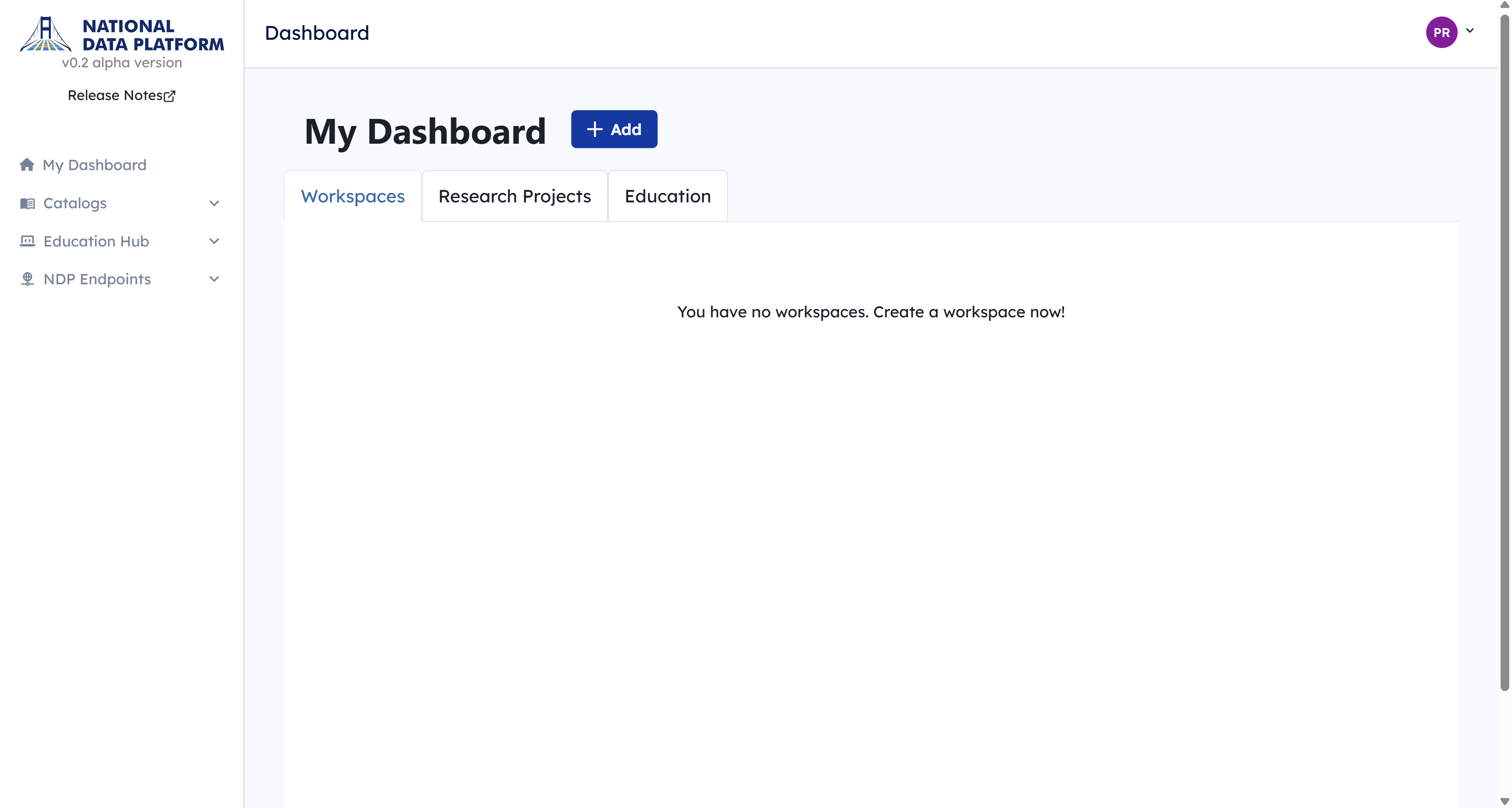Click the 'My Dashboard' page heading
Screen dimensions: 1512x808
pos(425,132)
